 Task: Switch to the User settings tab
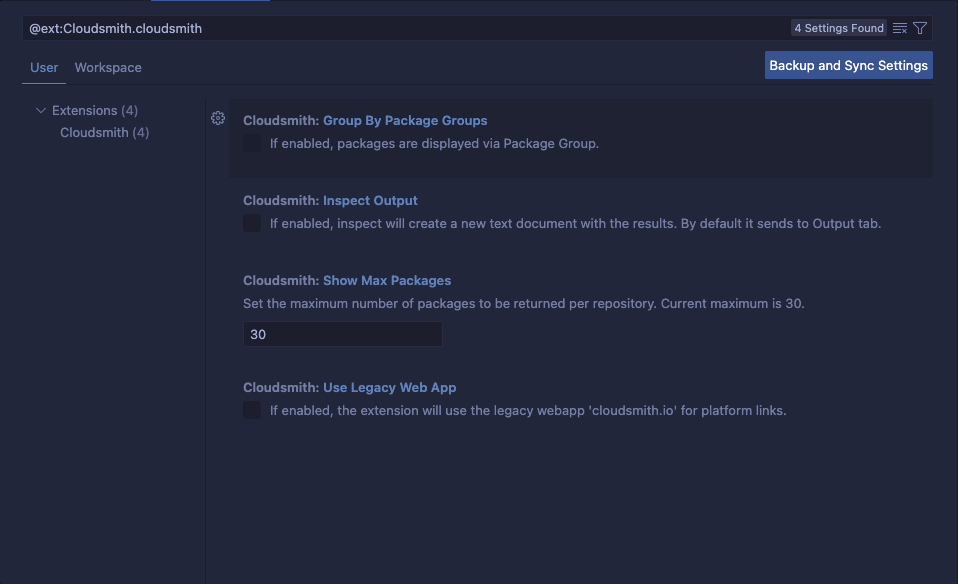[44, 67]
